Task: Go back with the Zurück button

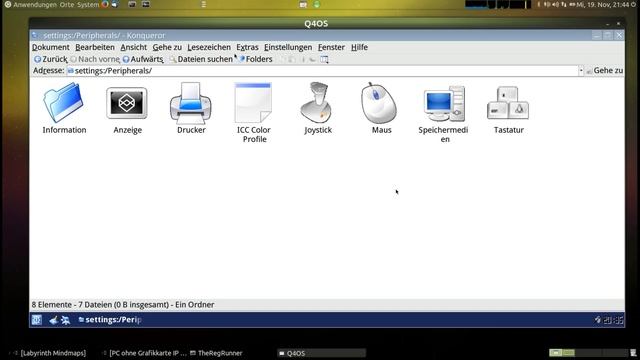Action: [x=51, y=59]
